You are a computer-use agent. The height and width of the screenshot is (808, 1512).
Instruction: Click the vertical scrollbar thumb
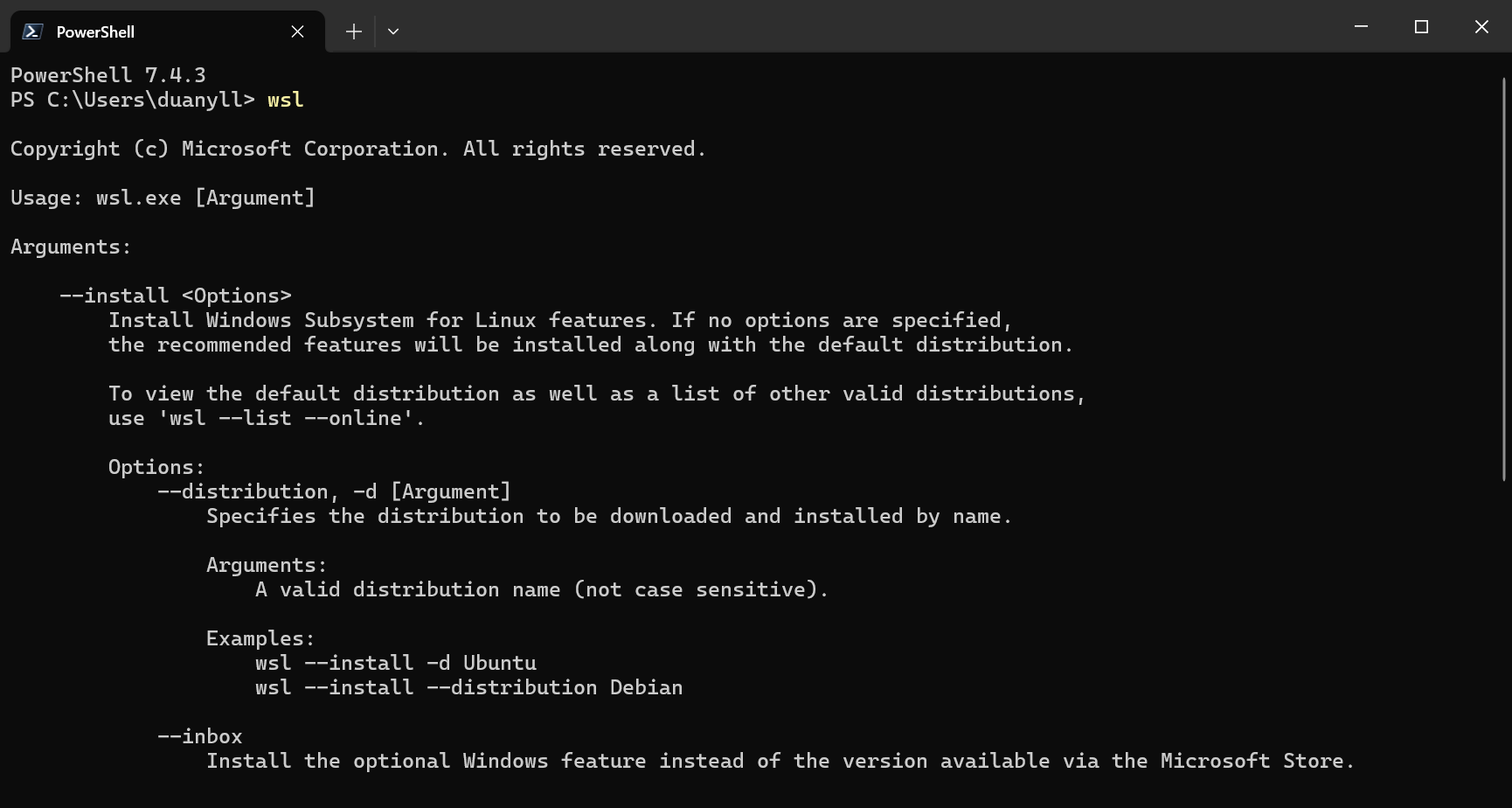pyautogui.click(x=1503, y=280)
